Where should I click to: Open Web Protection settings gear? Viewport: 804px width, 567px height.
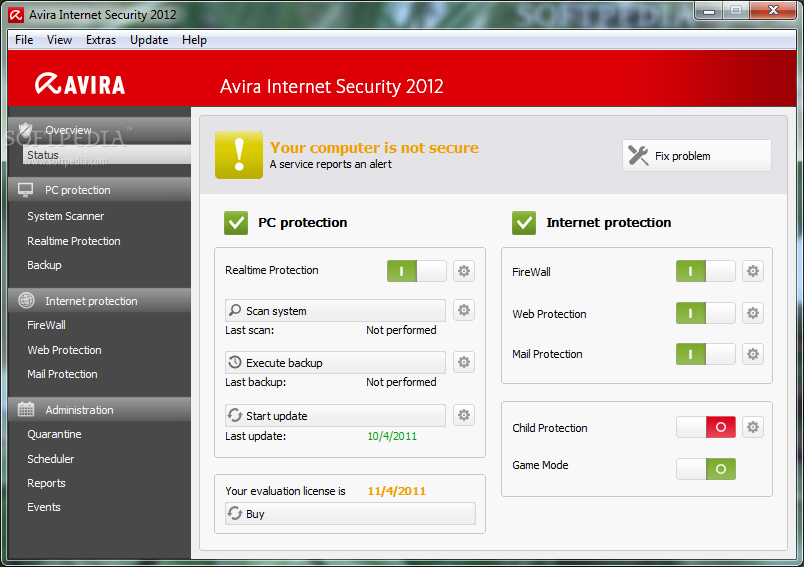pos(752,313)
